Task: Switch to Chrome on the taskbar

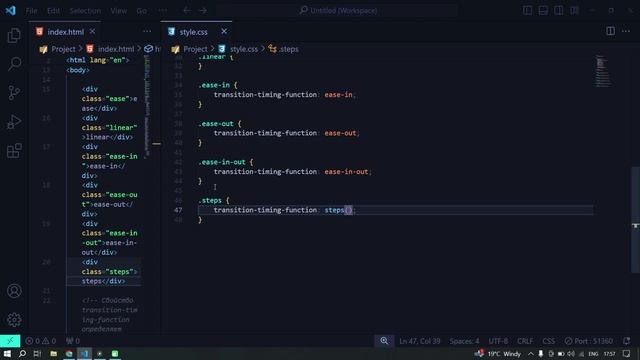Action: click(69, 353)
